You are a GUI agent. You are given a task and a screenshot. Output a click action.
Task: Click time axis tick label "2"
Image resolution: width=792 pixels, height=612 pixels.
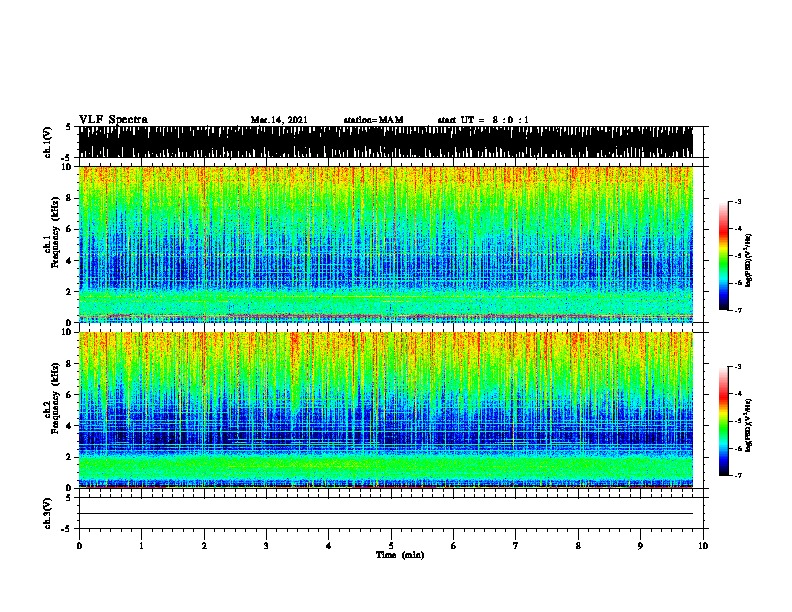point(204,546)
